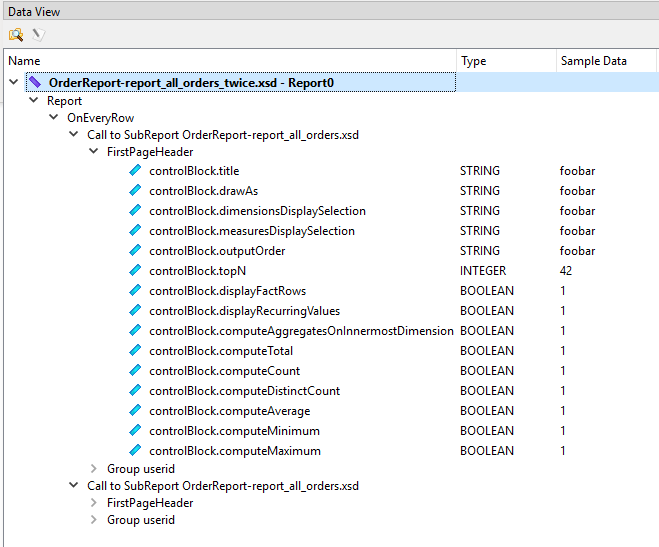
Task: Expand the second FirstPageHeader node
Action: (94, 503)
